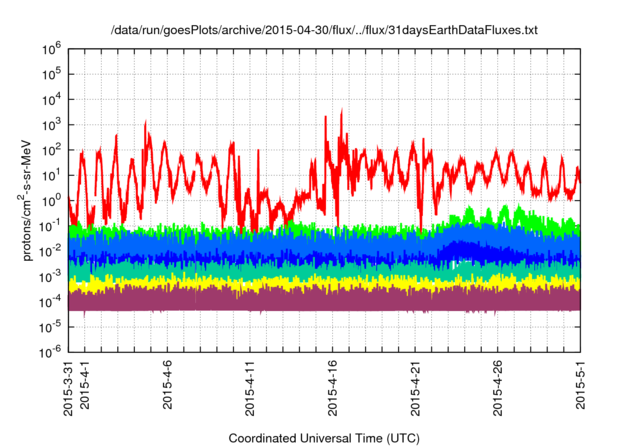Click the 10^1 y-axis tick label
This screenshot has height=448, width=640.
click(x=52, y=176)
